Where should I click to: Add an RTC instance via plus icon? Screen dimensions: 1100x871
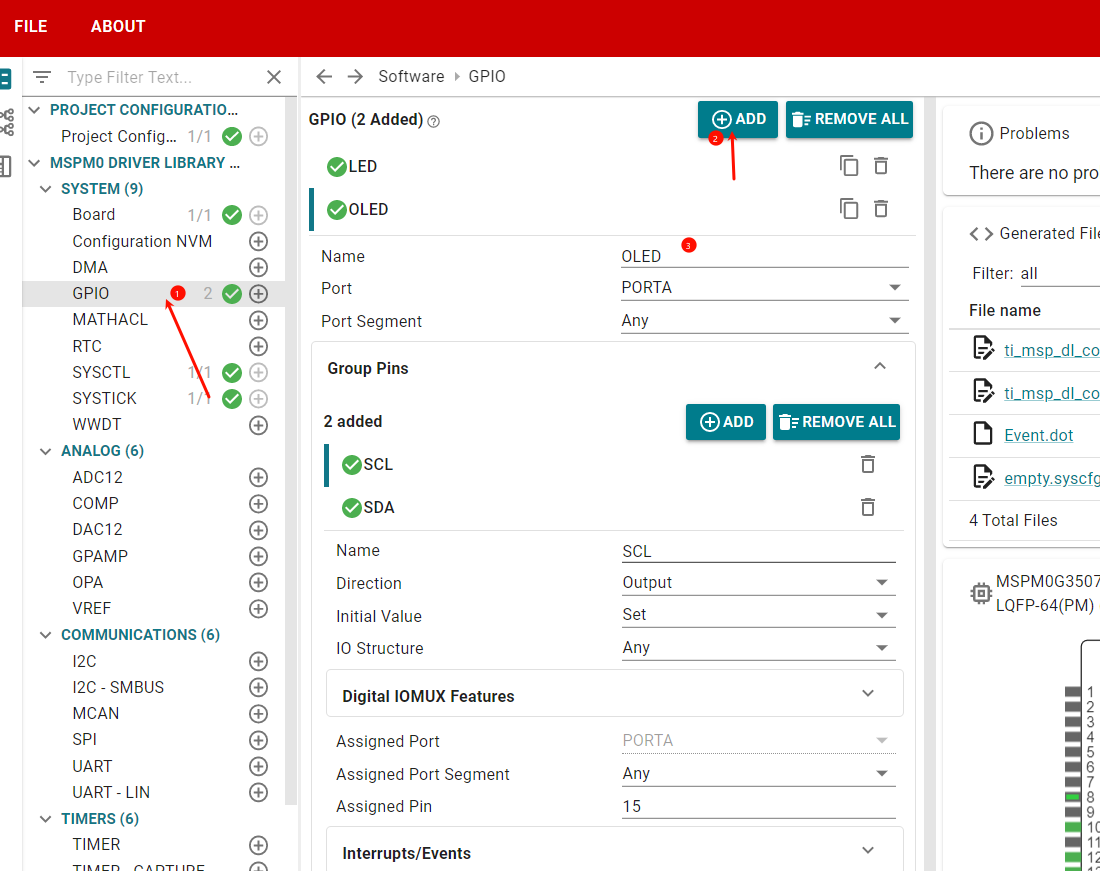pos(258,346)
